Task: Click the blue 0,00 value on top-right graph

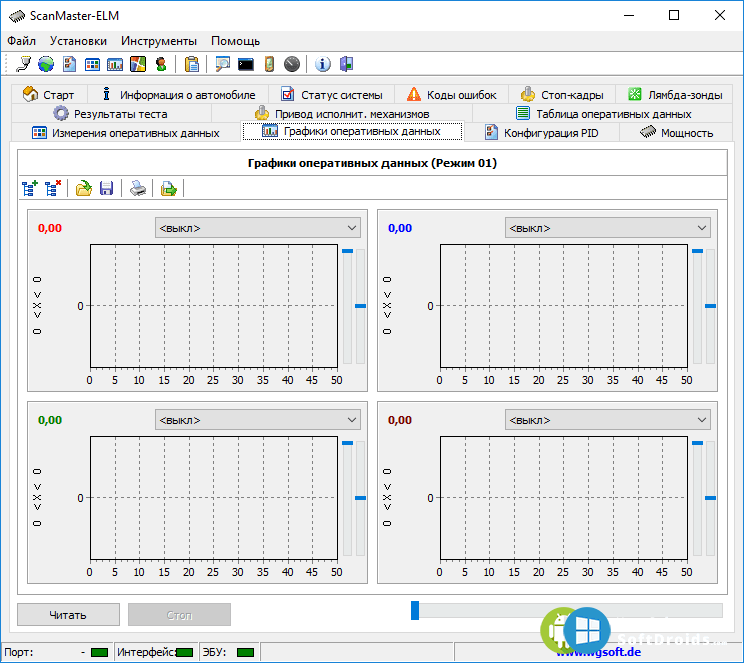Action: point(400,228)
